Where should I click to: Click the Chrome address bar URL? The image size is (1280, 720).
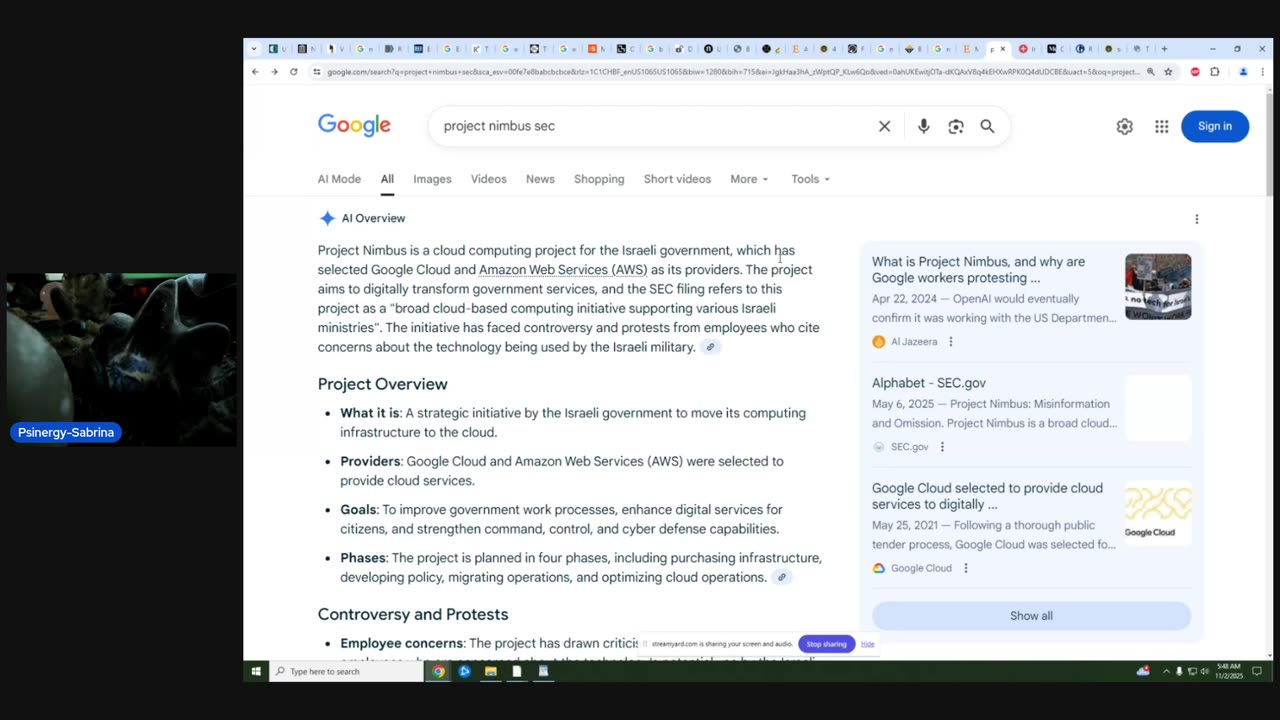(x=733, y=72)
